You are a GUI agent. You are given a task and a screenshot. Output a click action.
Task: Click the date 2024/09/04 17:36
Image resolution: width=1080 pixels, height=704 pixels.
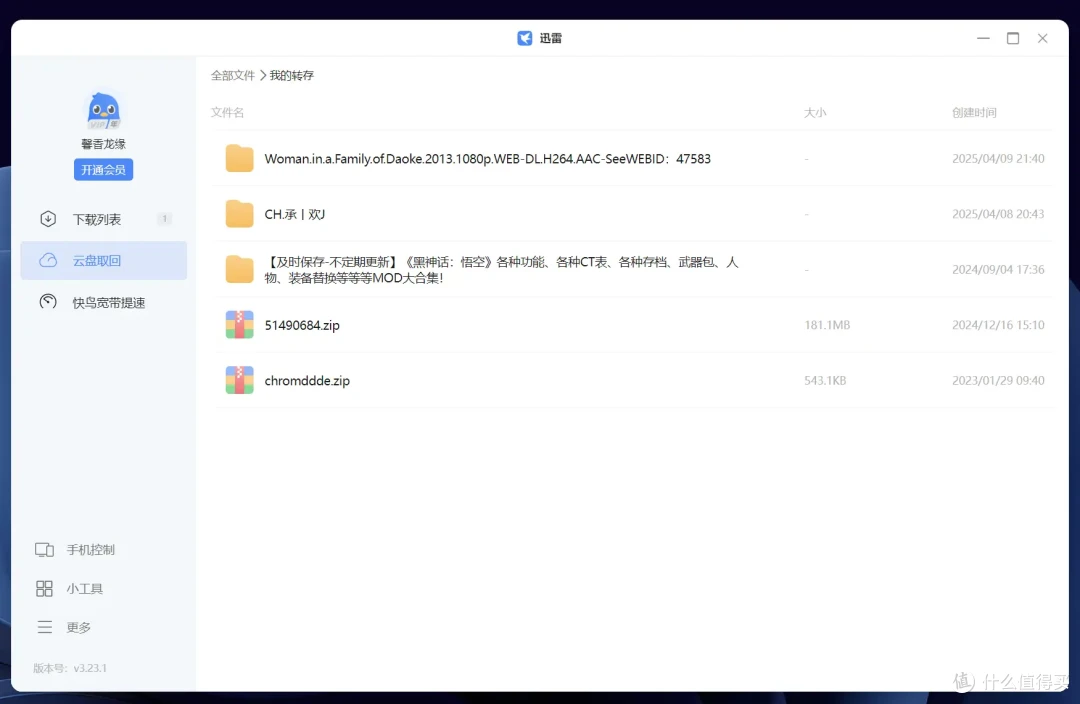tap(998, 269)
